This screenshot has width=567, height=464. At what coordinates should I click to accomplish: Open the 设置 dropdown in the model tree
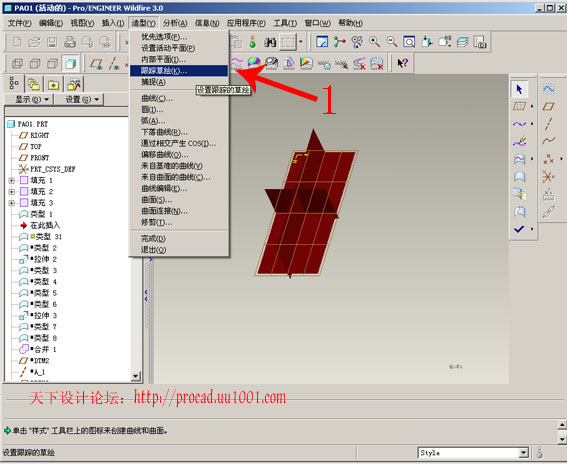click(x=79, y=99)
